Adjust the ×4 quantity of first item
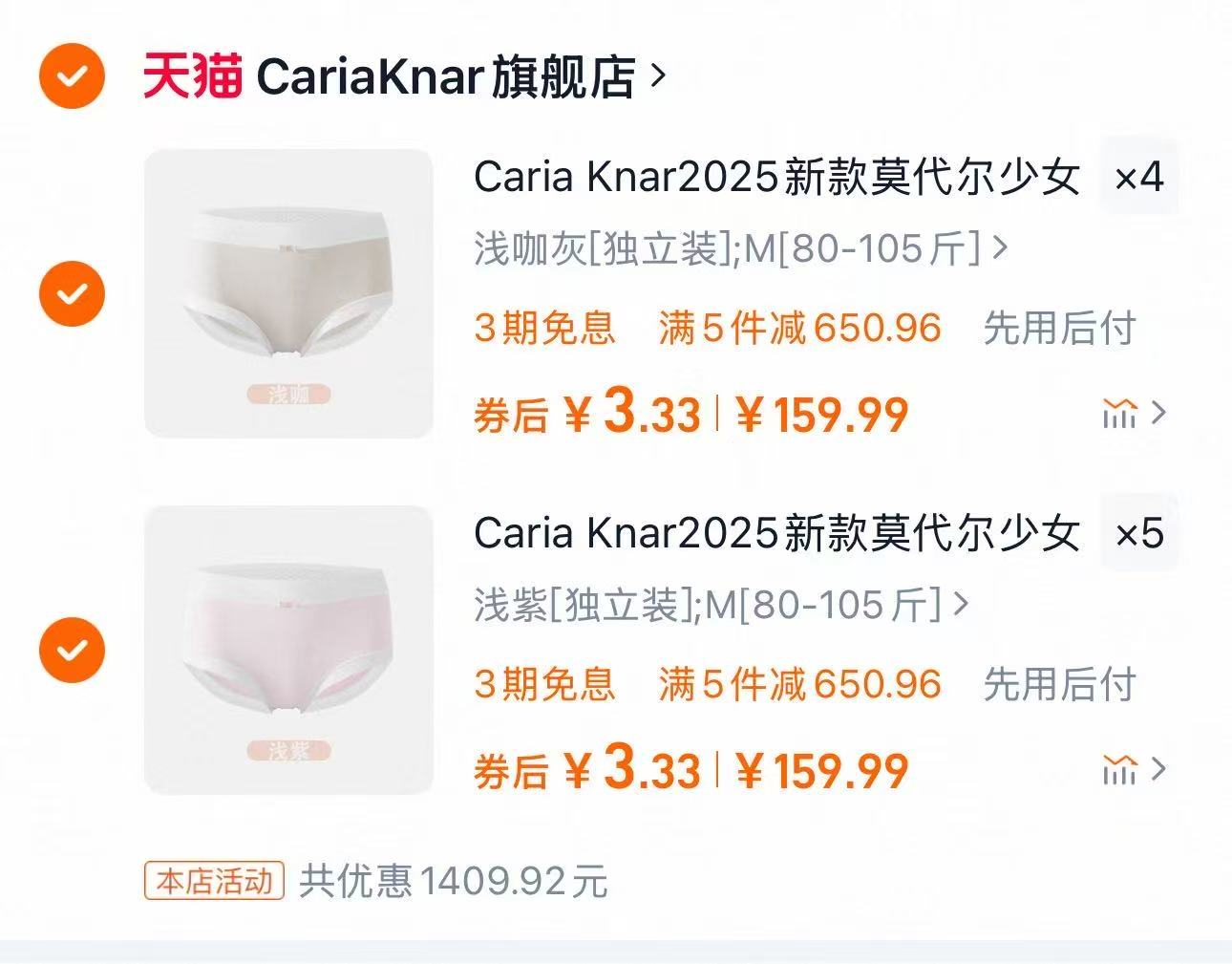Screen dimensions: 1232x964 pos(1139,177)
